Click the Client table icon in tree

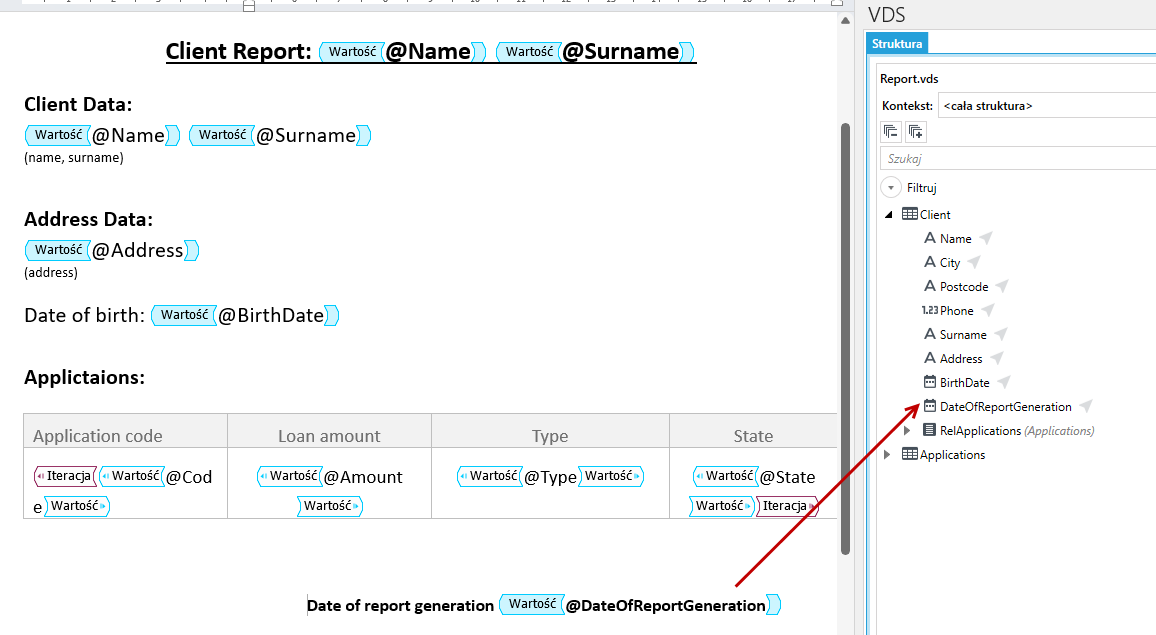910,214
